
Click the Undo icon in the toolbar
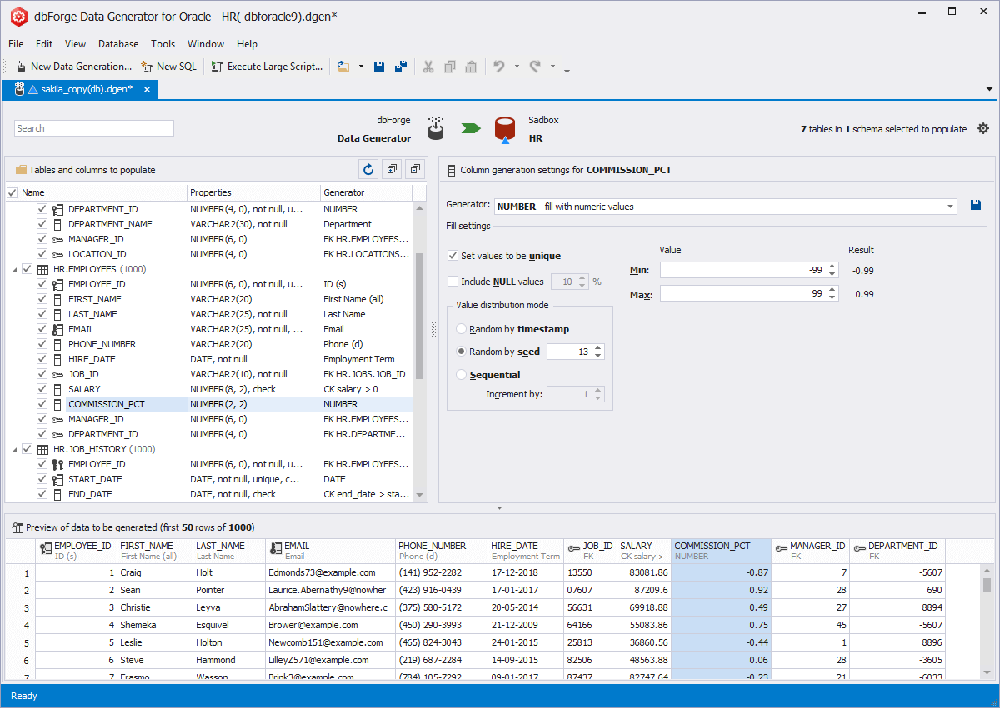click(500, 65)
